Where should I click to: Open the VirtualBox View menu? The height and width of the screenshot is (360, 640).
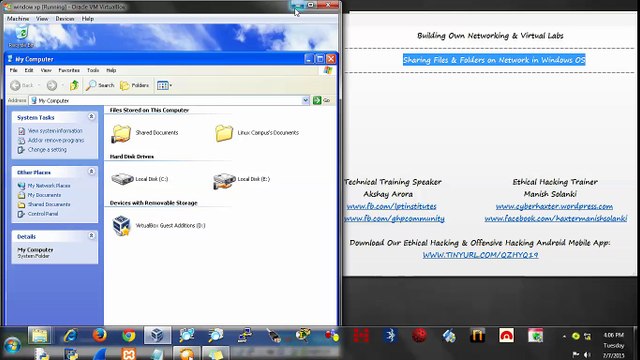coord(42,19)
